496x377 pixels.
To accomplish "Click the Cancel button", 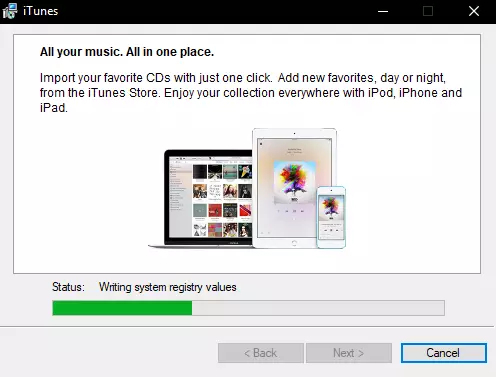I will [444, 353].
